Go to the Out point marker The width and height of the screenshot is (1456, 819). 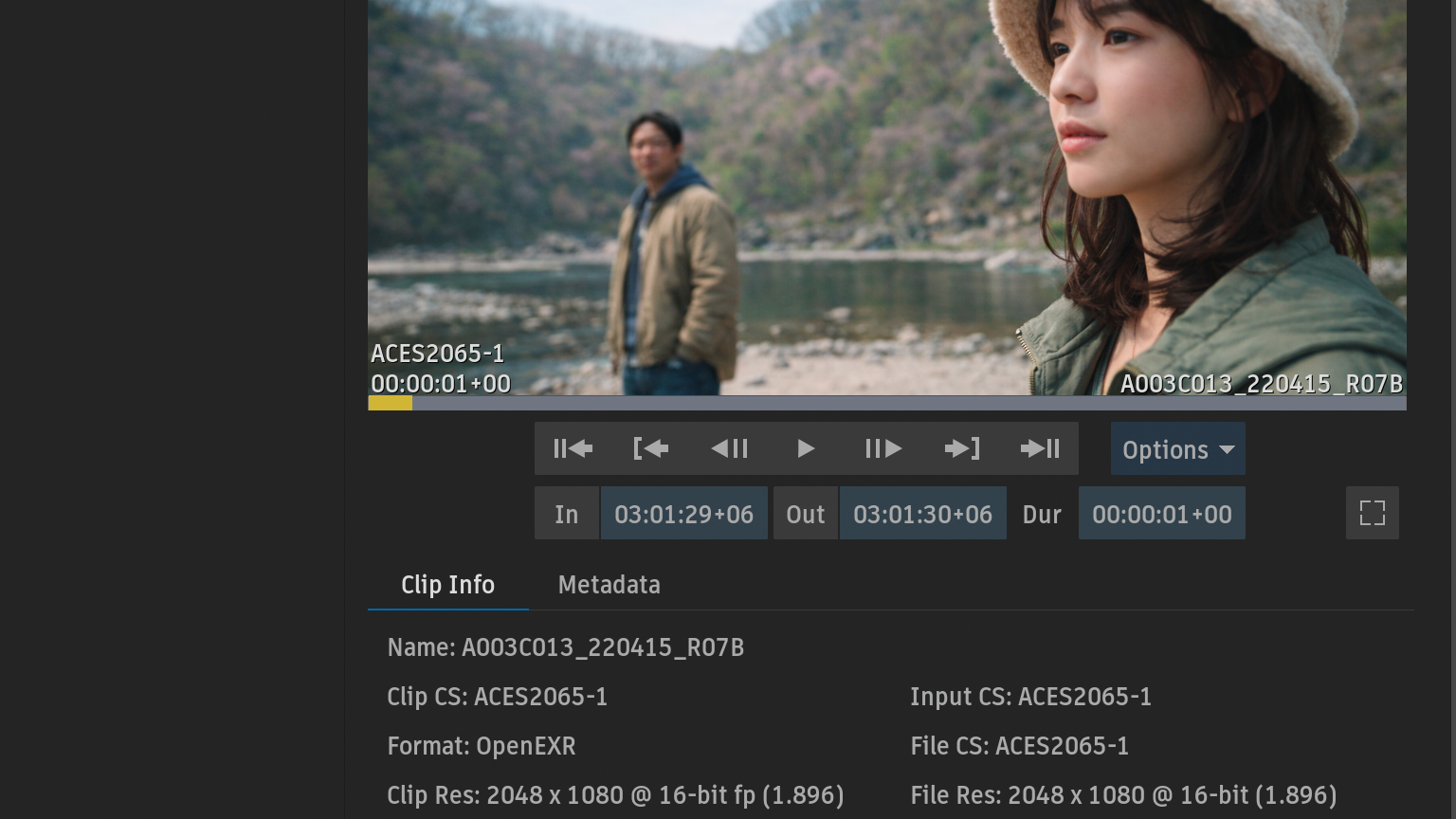coord(962,448)
